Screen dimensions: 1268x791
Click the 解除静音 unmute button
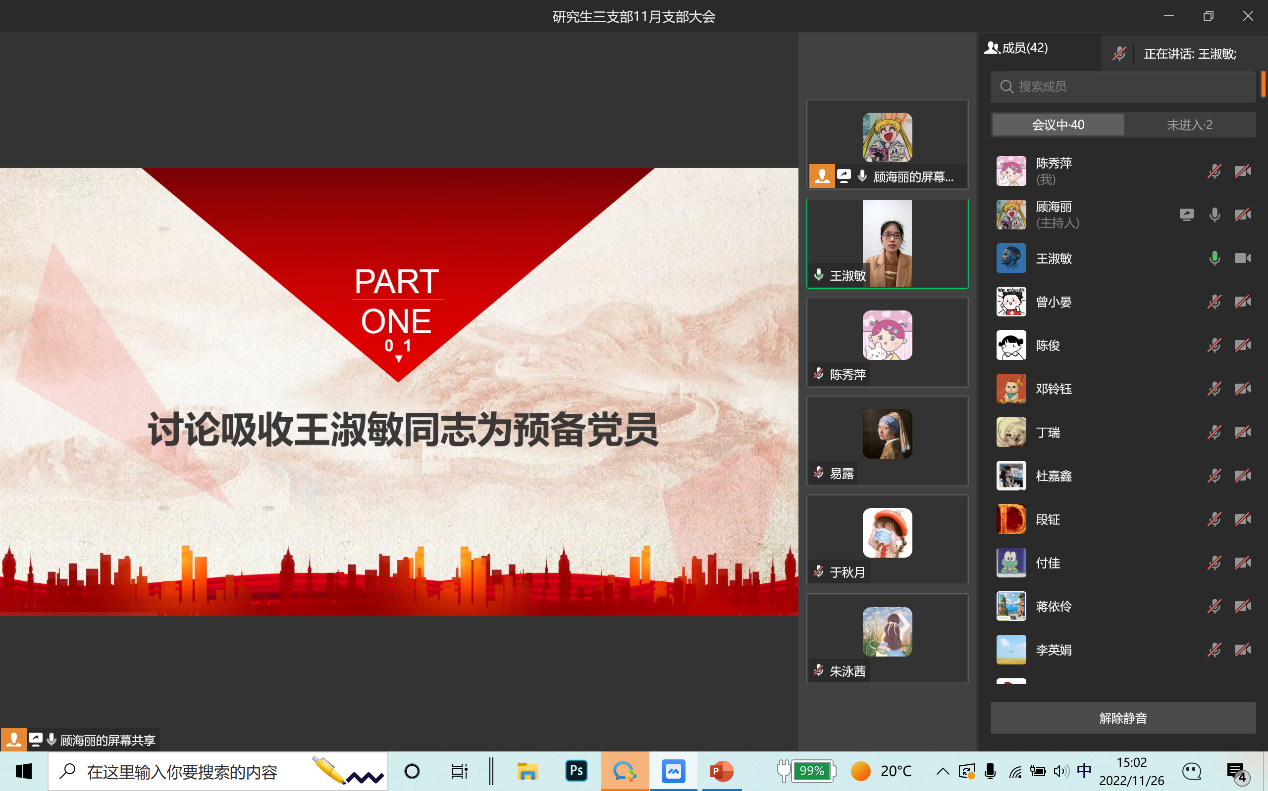(1122, 718)
